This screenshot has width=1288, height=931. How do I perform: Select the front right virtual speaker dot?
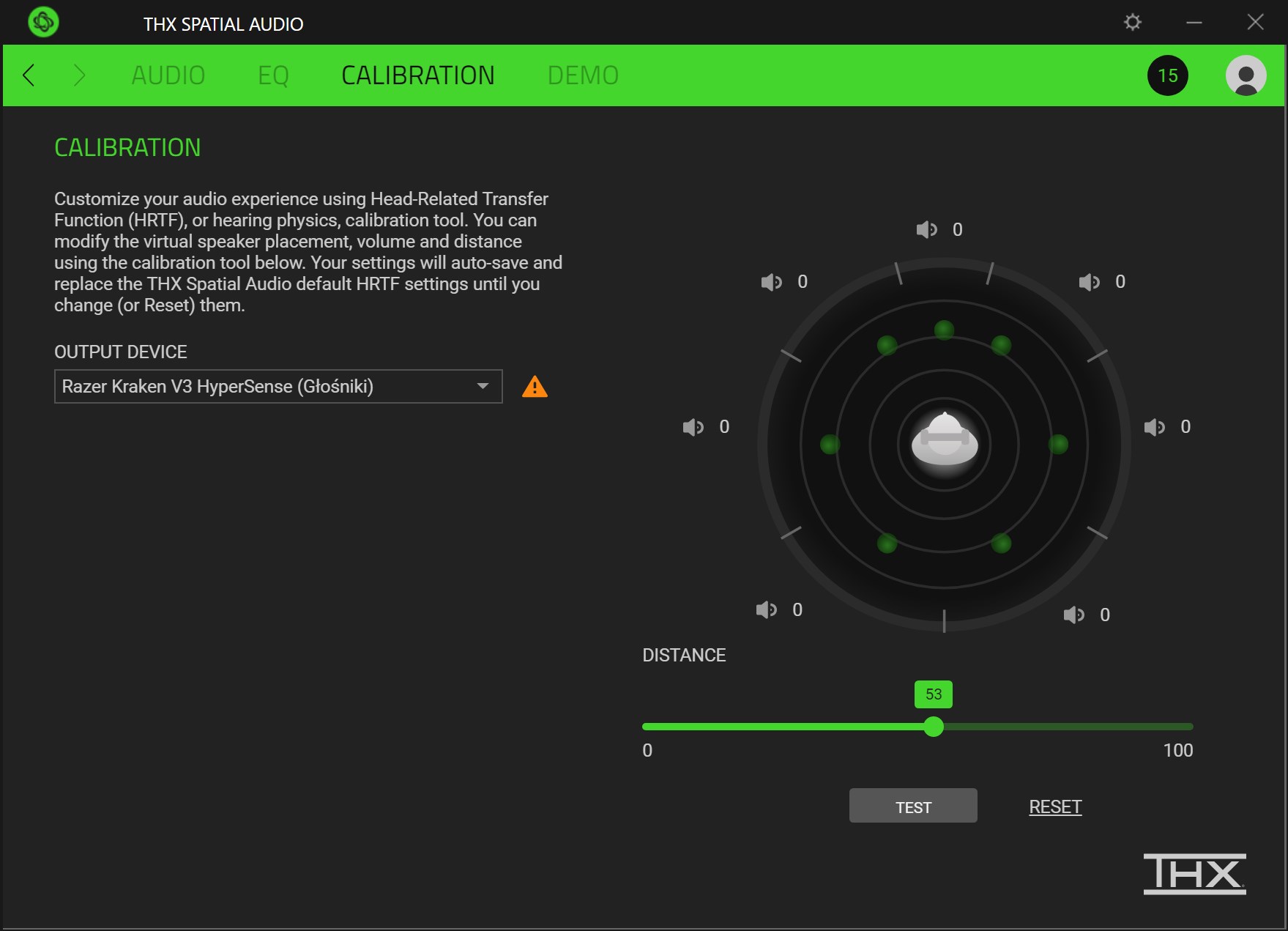click(1001, 345)
